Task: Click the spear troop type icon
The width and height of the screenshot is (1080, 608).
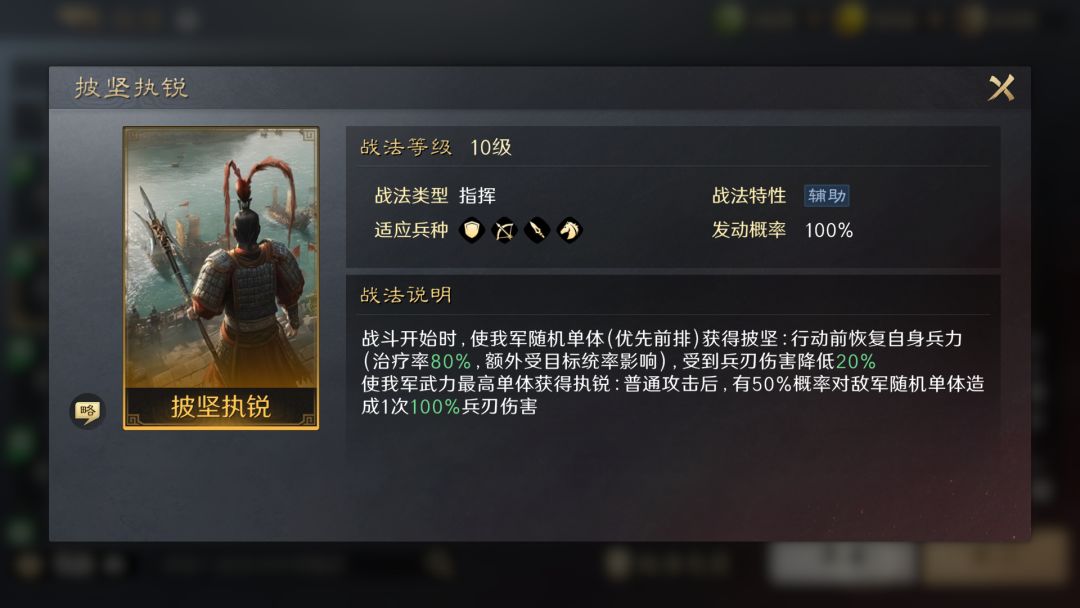Action: [x=537, y=230]
